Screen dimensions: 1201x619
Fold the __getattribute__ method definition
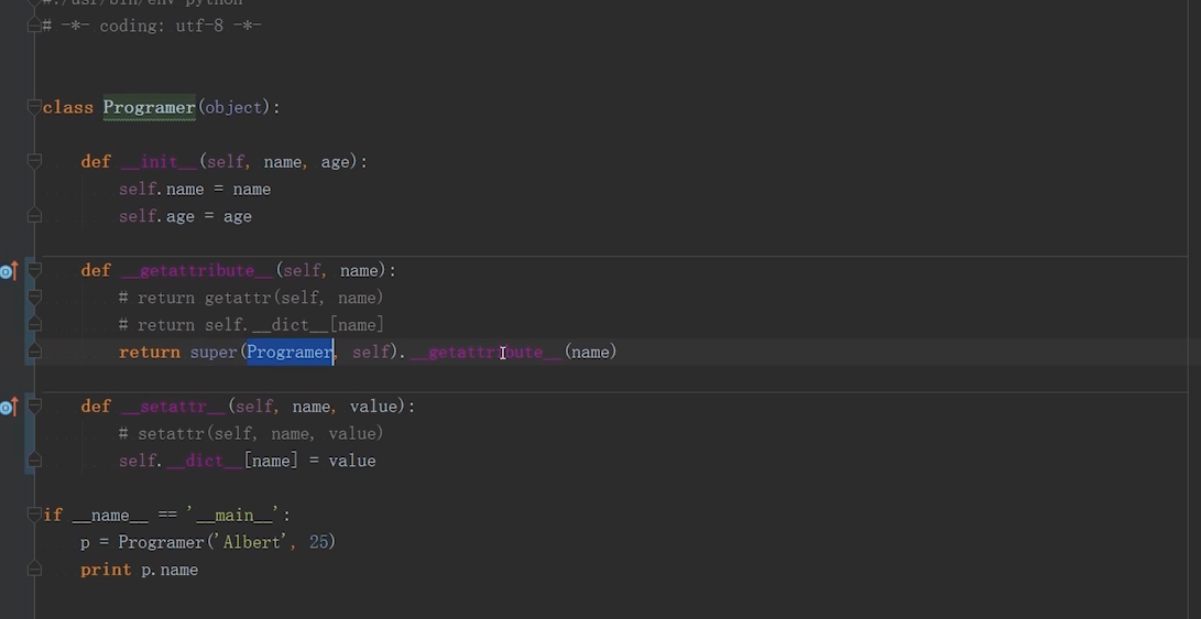click(x=35, y=270)
